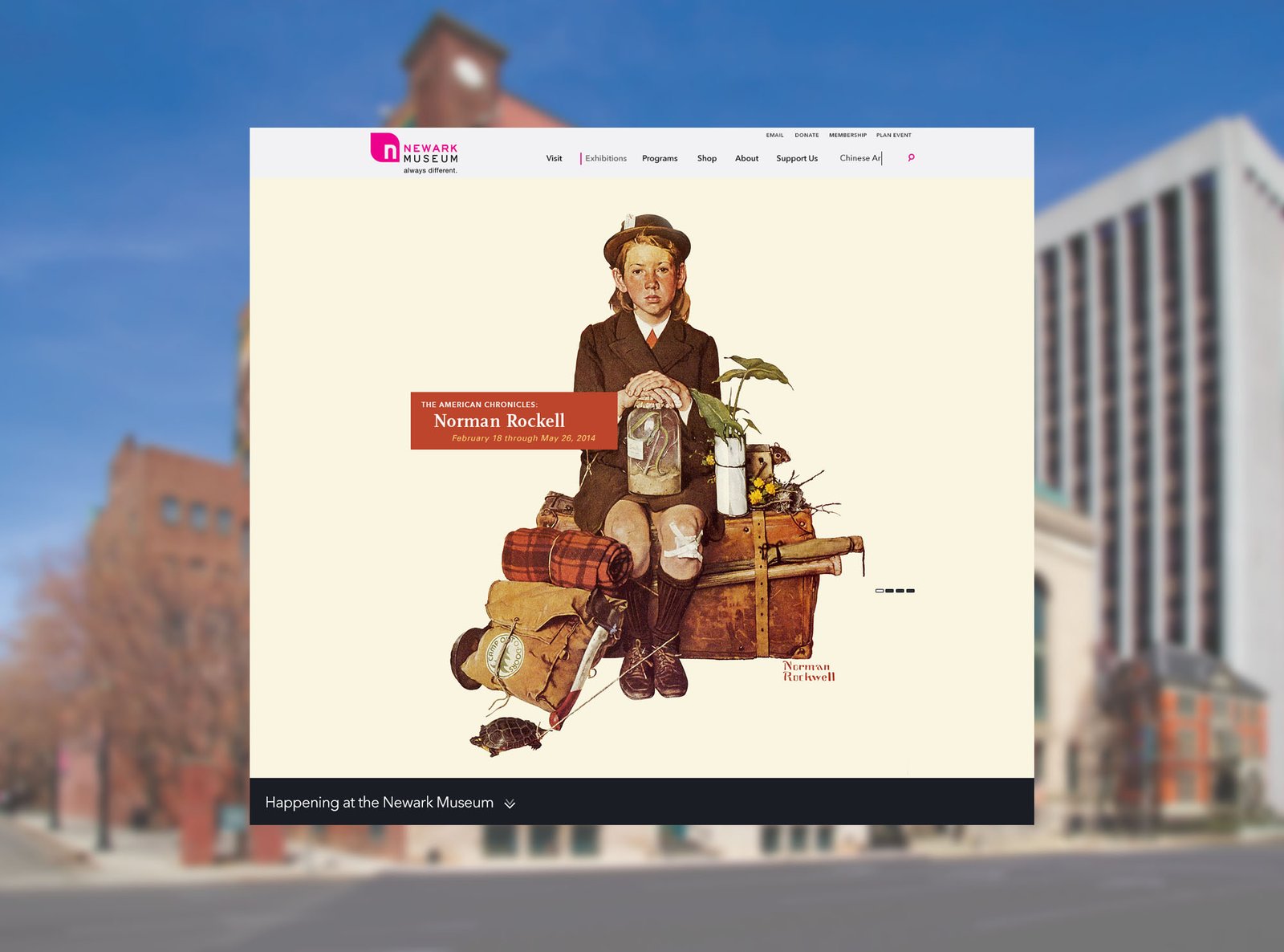The width and height of the screenshot is (1284, 952).
Task: Select the Programs navigation item
Action: pos(660,158)
